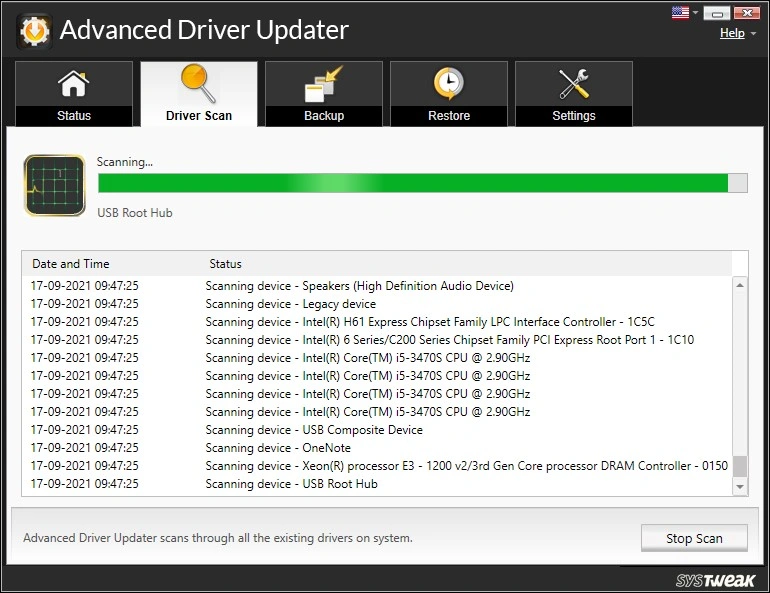
Task: Click the Advanced Driver Updater logo icon
Action: [x=32, y=30]
